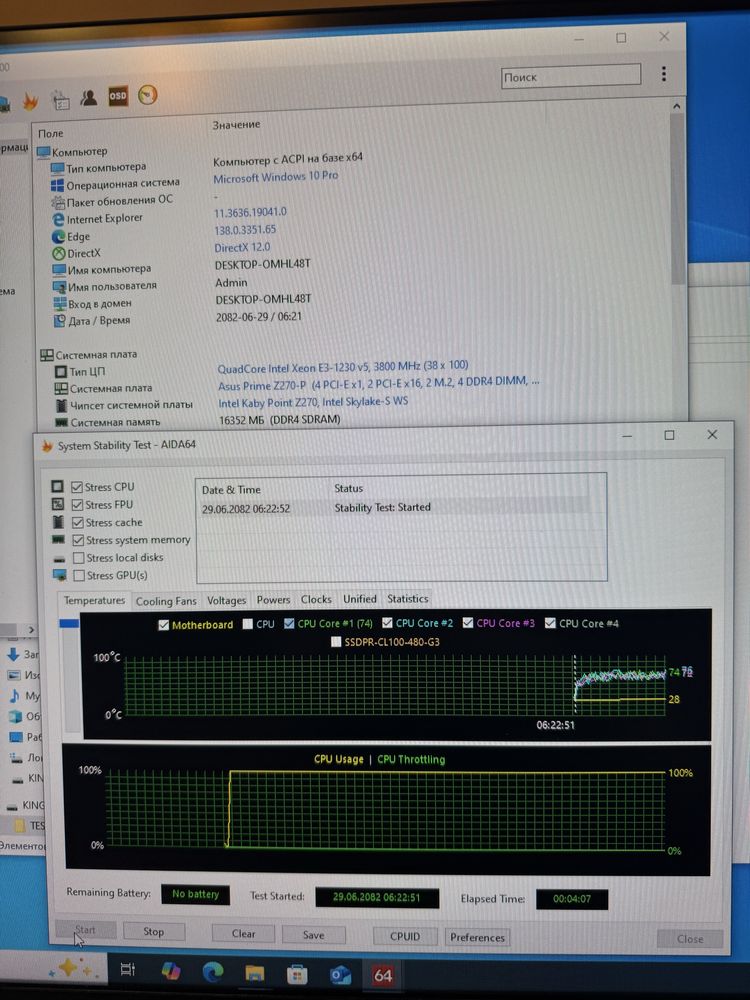This screenshot has height=1000, width=750.
Task: Click the Компьютер section icon
Action: click(x=43, y=152)
